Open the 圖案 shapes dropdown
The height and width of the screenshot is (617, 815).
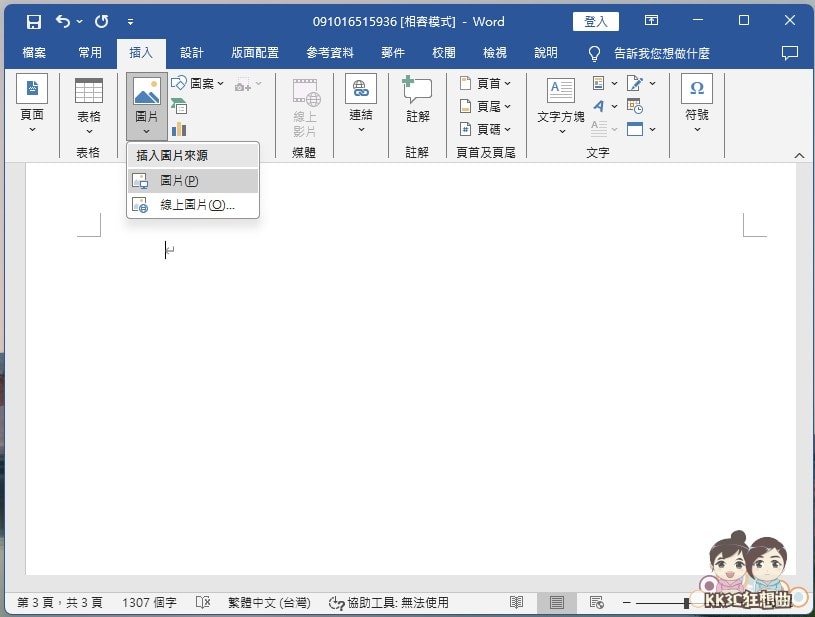coord(198,83)
